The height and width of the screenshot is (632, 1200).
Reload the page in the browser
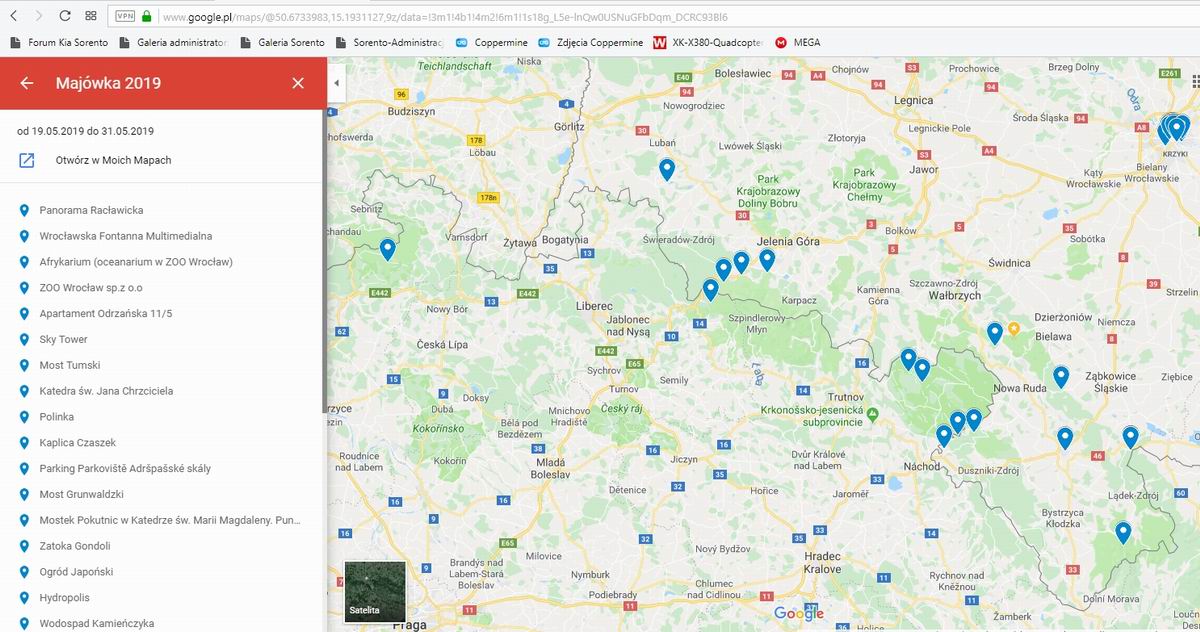click(64, 16)
